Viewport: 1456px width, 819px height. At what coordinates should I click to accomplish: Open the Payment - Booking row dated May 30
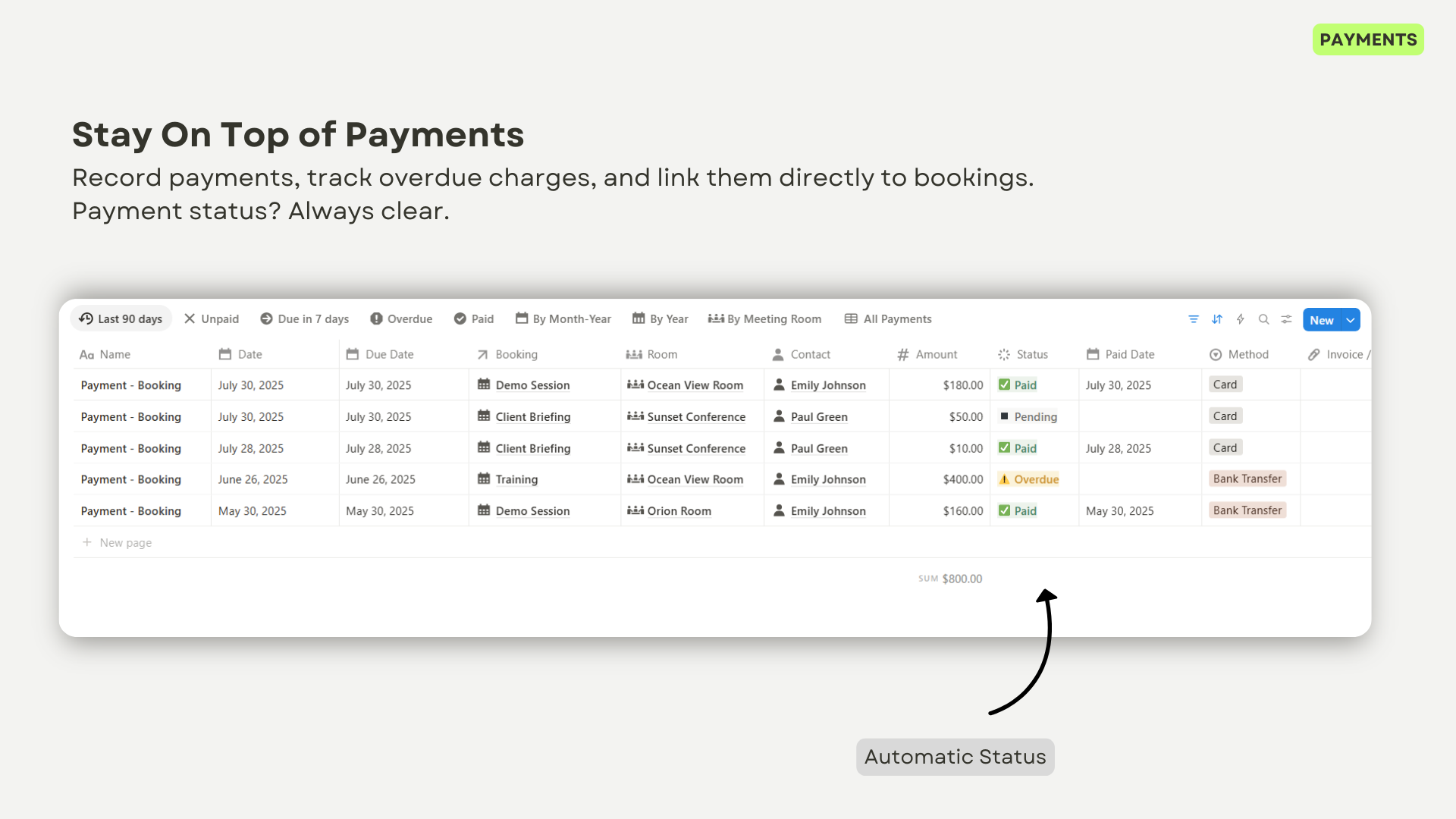pos(131,511)
